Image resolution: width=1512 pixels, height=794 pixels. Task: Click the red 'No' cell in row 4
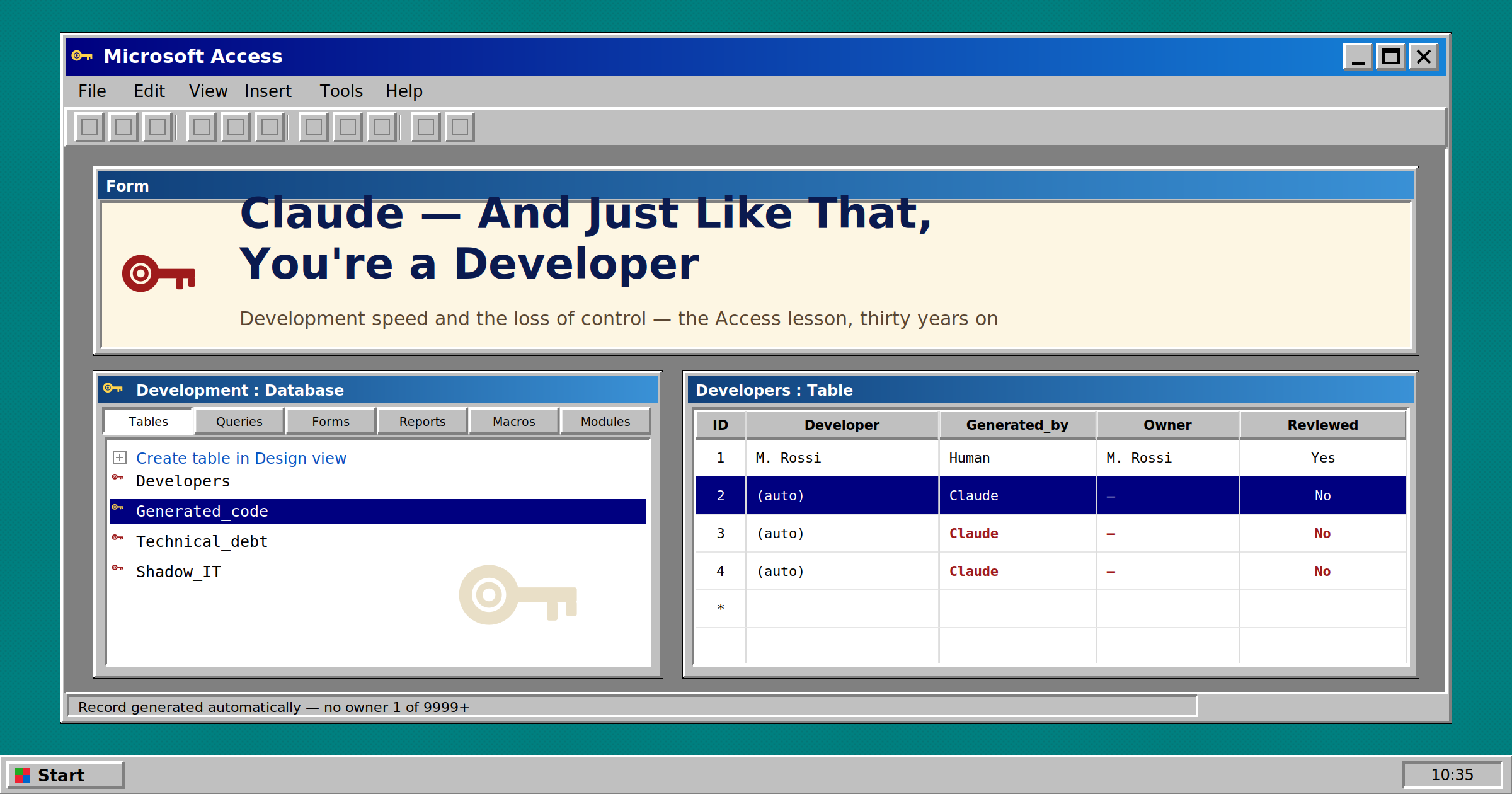coord(1322,572)
